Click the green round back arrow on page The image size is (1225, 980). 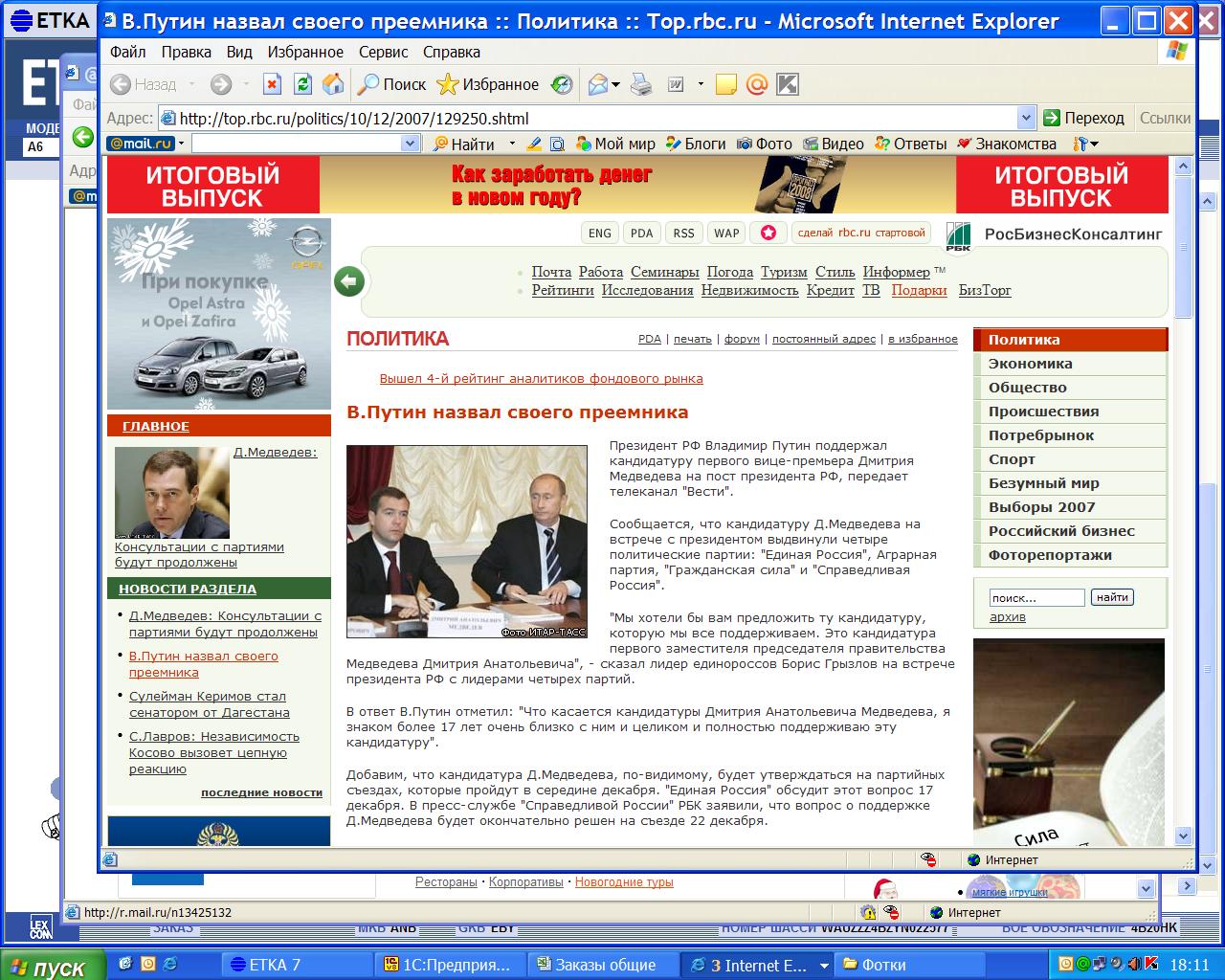(349, 281)
